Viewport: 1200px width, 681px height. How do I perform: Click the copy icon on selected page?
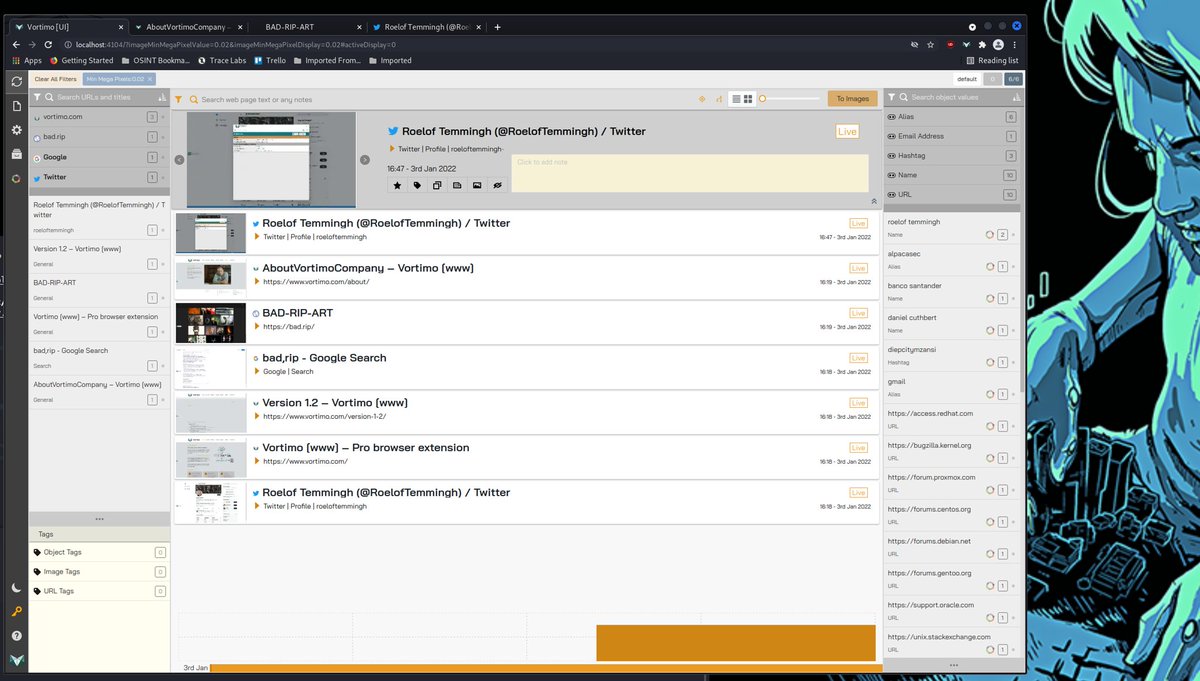coord(437,185)
